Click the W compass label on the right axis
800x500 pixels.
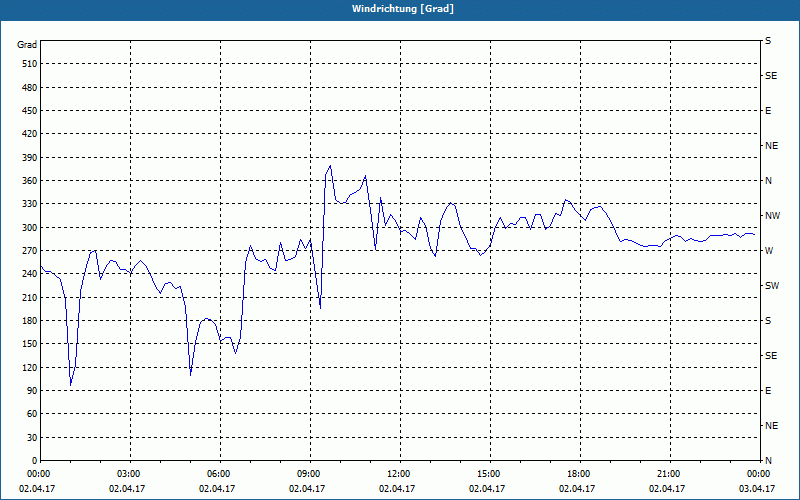click(x=769, y=251)
